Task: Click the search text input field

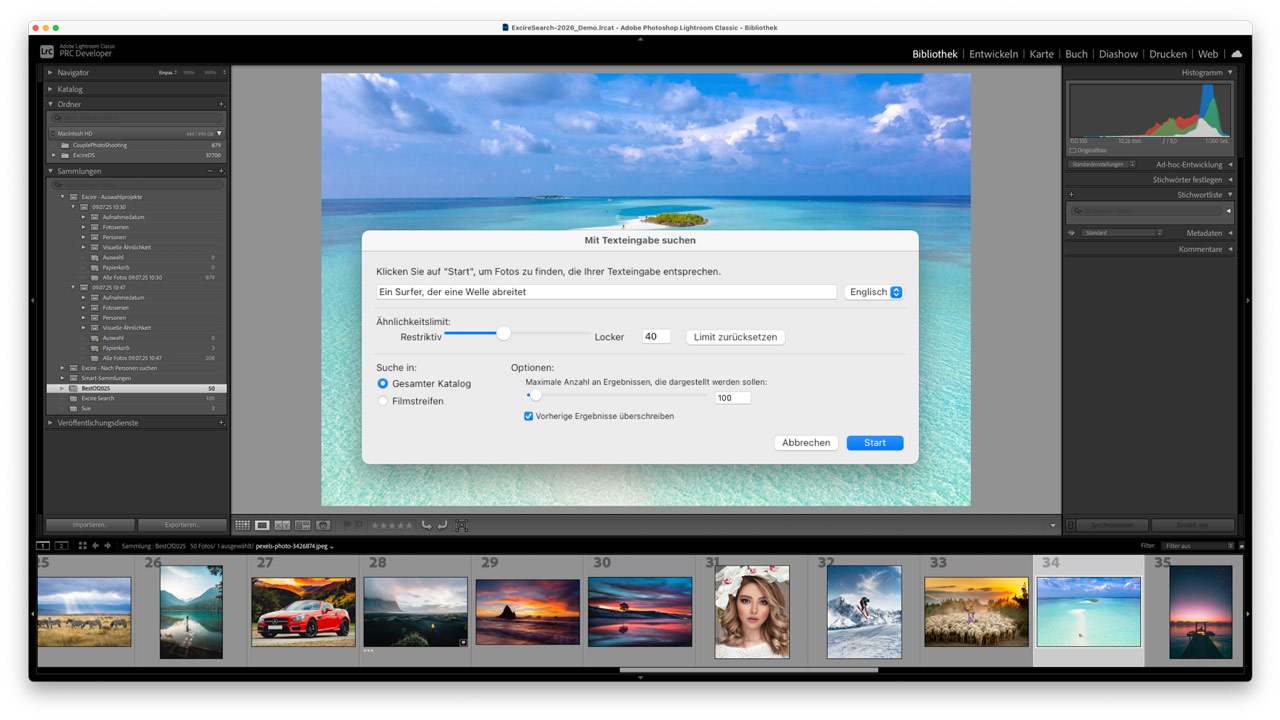Action: tap(606, 292)
